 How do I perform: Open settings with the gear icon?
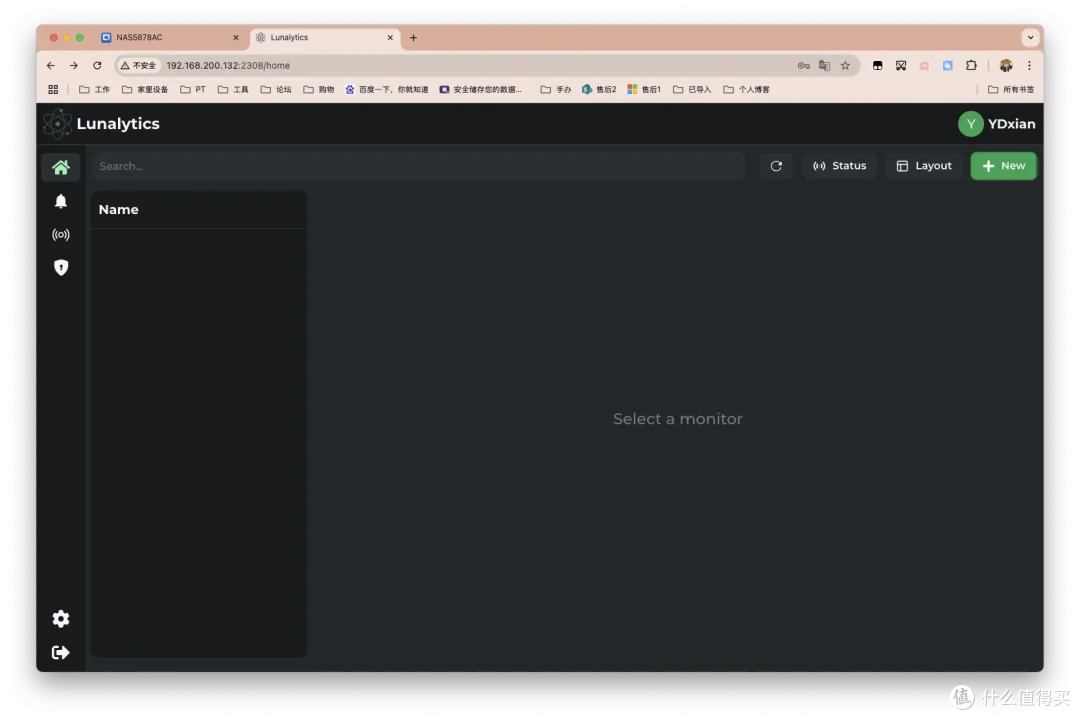click(61, 619)
